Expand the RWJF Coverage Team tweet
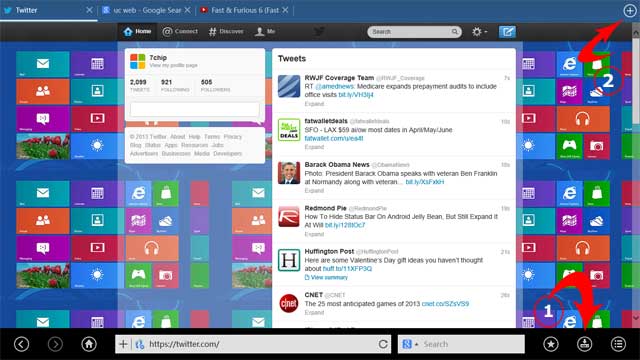The height and width of the screenshot is (360, 640). coord(314,104)
